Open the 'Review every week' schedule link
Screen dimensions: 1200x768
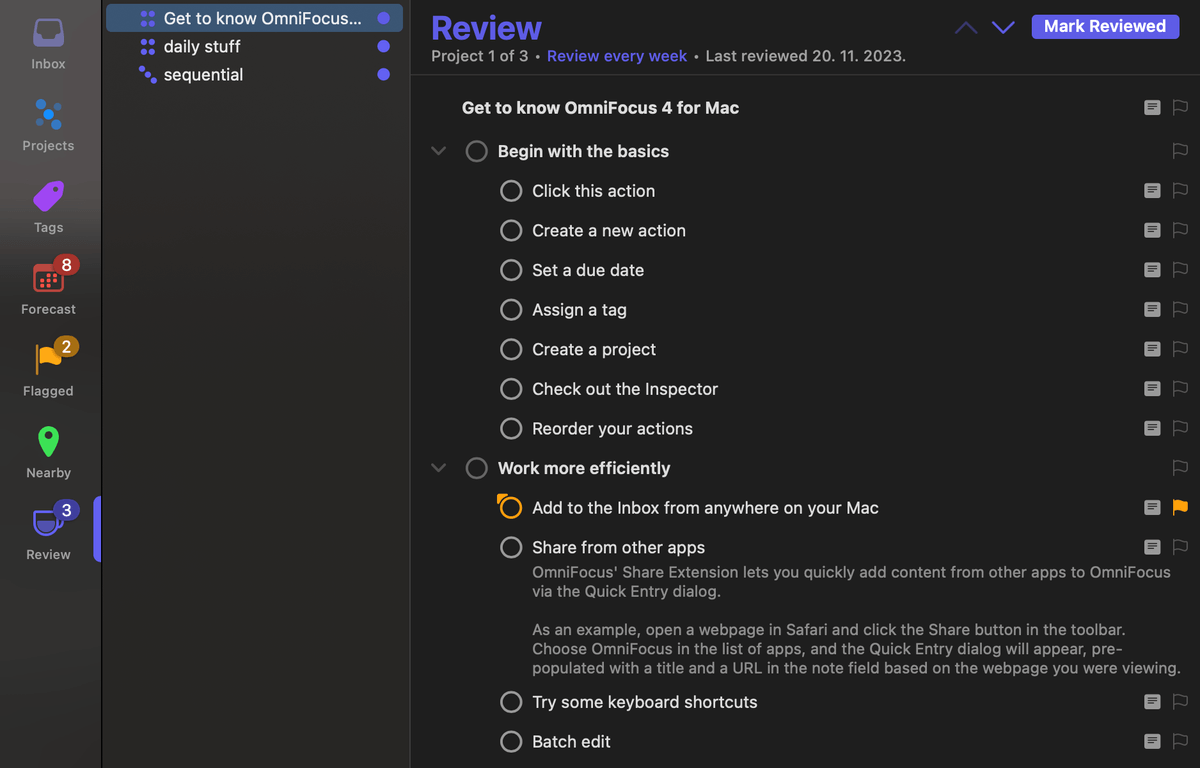click(x=617, y=56)
